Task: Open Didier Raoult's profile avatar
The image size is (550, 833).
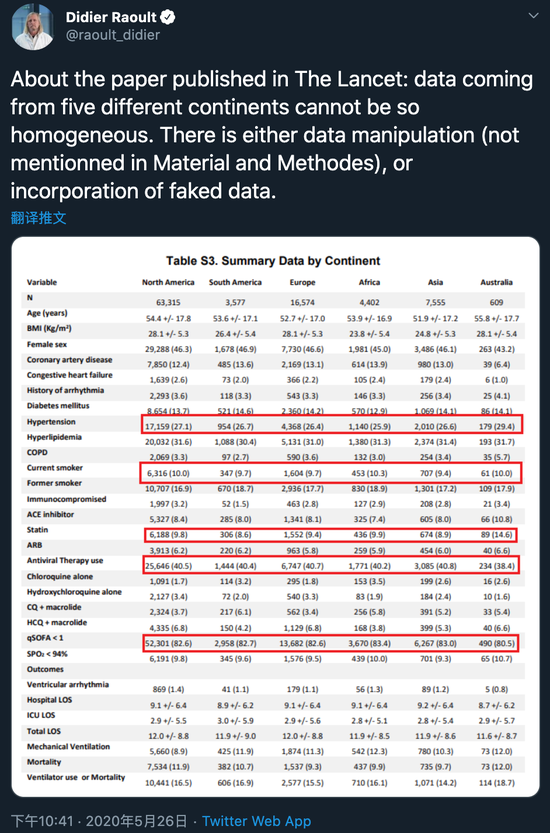Action: (x=33, y=27)
